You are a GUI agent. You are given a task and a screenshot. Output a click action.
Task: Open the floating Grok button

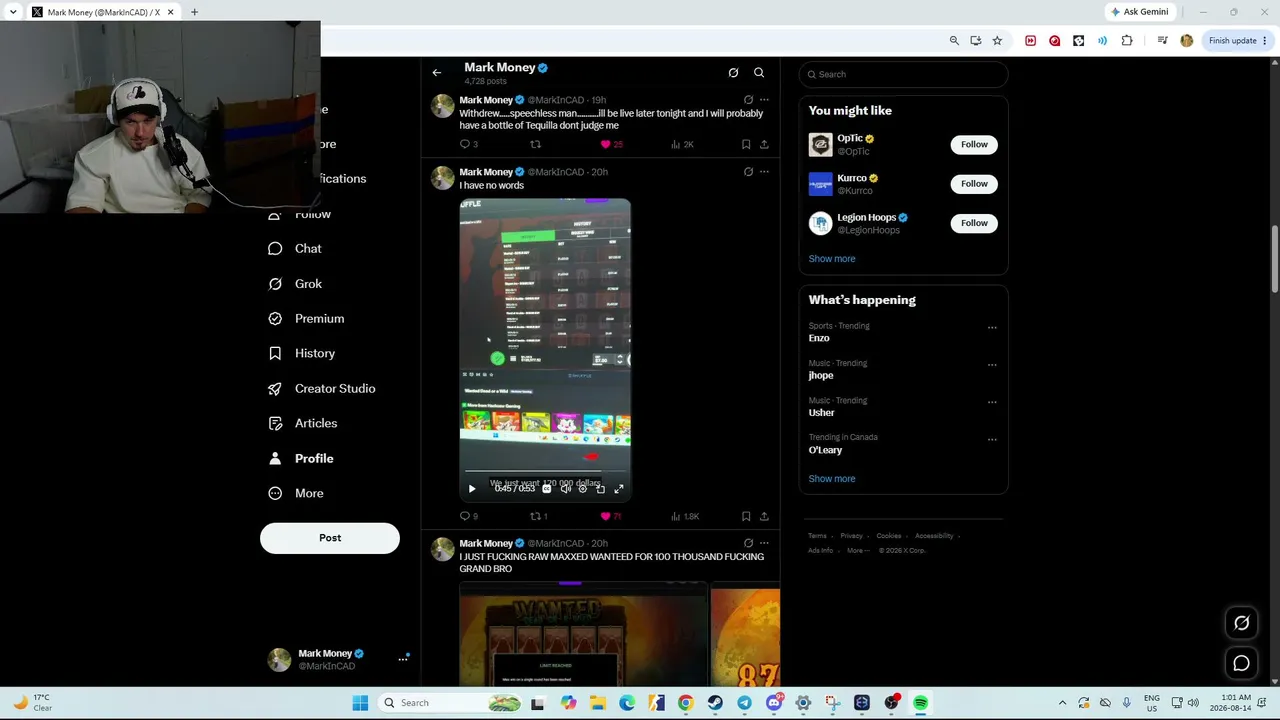(x=1241, y=623)
